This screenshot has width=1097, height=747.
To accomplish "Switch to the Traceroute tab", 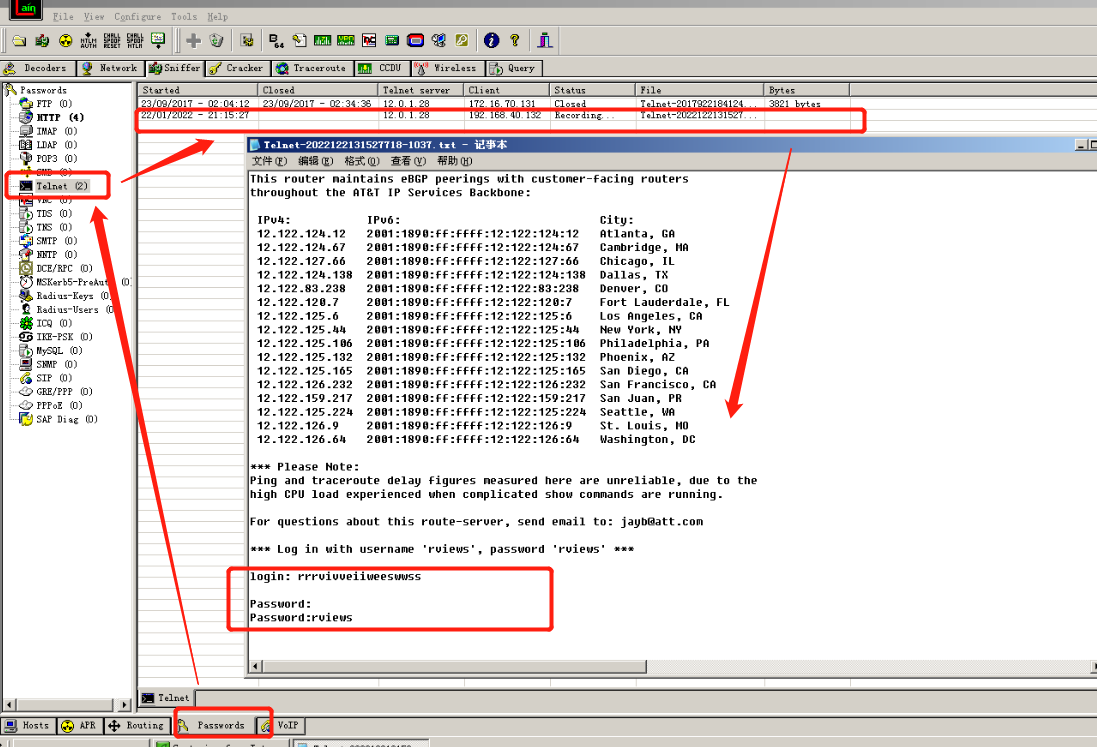I will (x=311, y=69).
